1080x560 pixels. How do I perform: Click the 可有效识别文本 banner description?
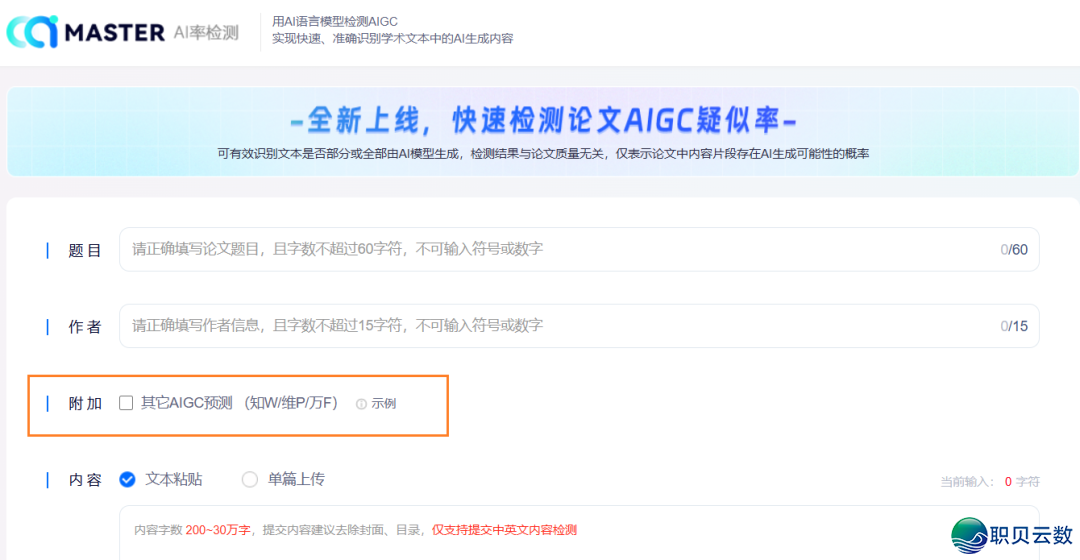click(543, 154)
